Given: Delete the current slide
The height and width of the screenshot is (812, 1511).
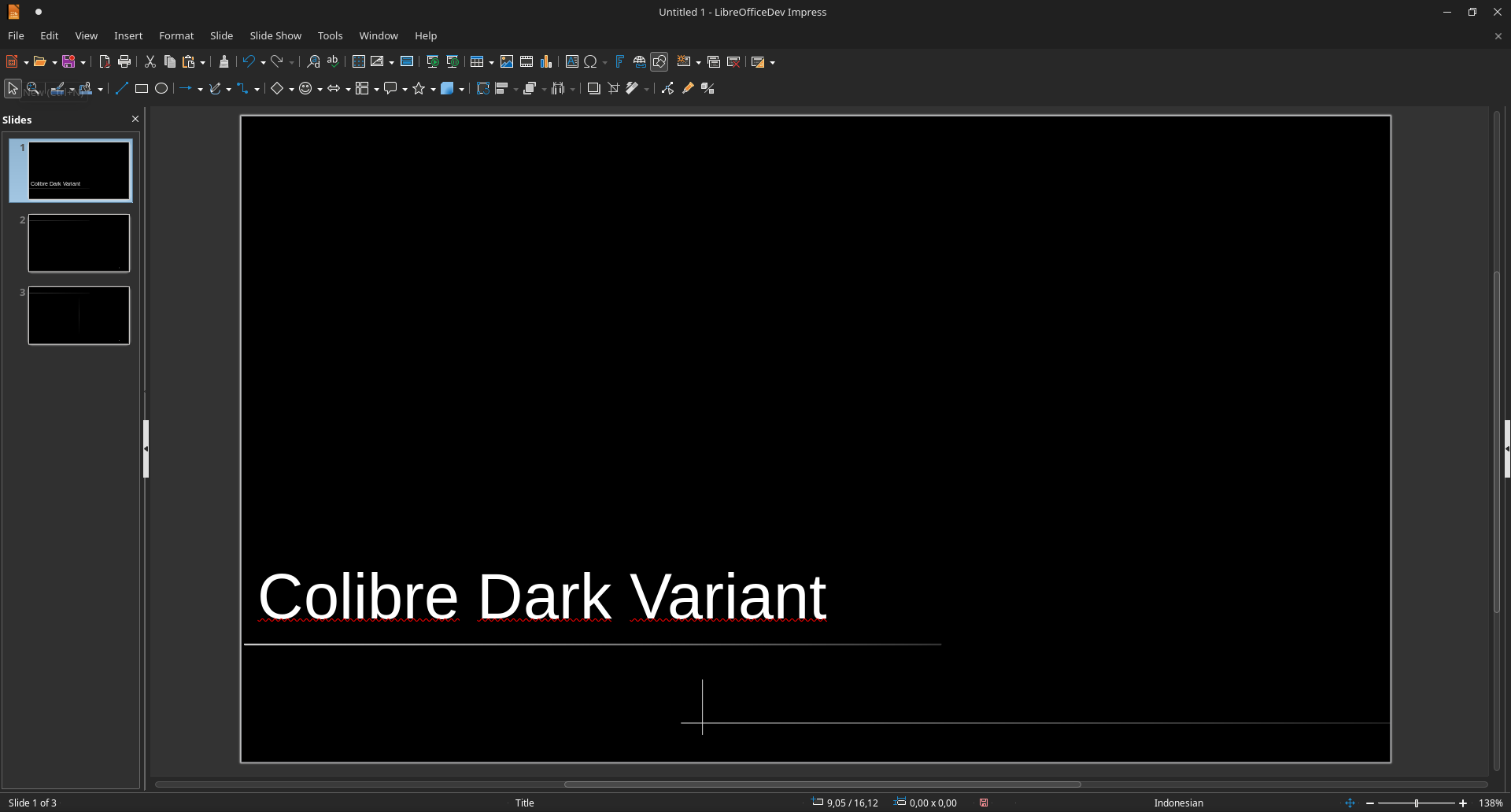Looking at the screenshot, I should pyautogui.click(x=733, y=62).
